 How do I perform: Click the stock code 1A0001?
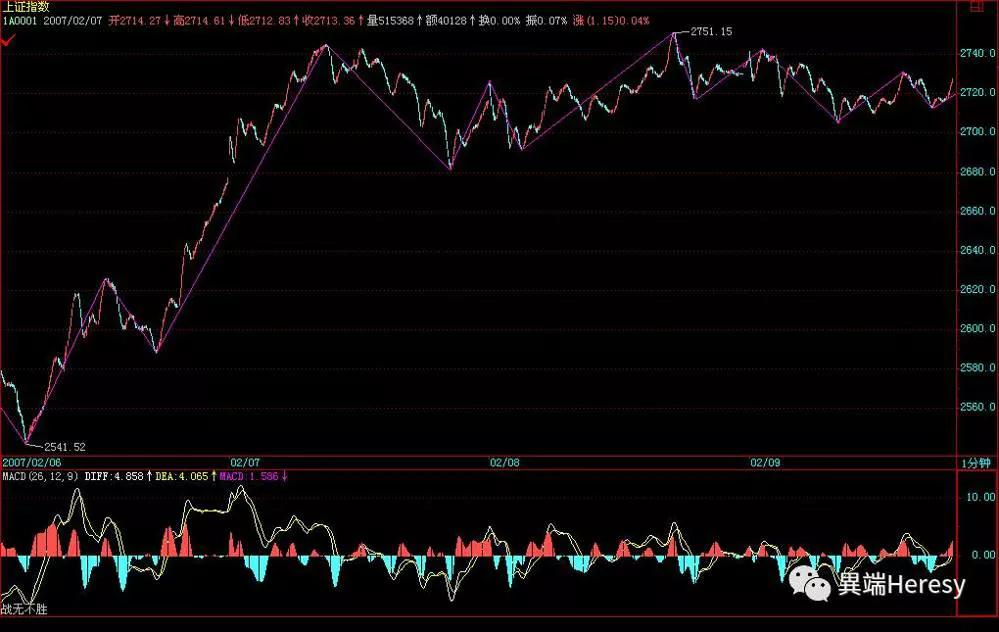pos(20,21)
